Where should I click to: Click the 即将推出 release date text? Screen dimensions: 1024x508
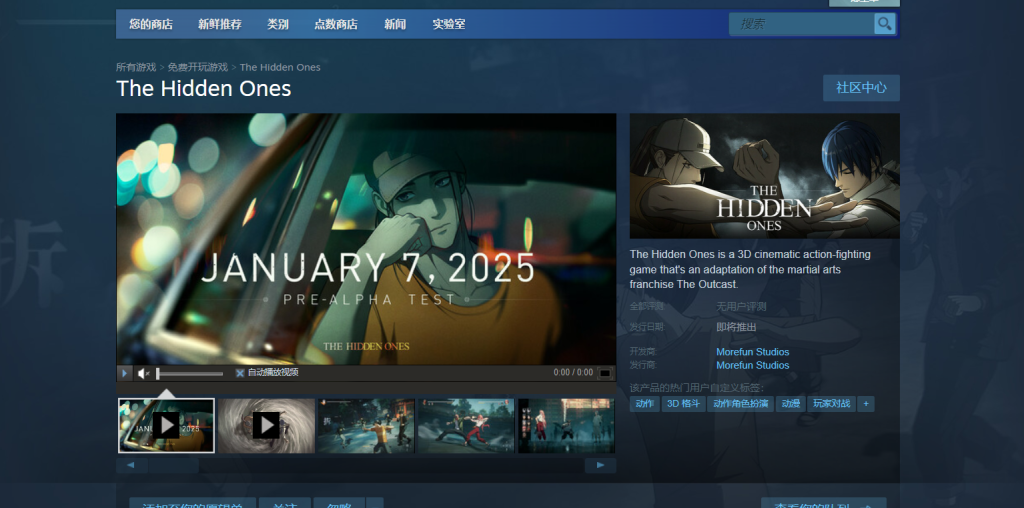(x=736, y=327)
